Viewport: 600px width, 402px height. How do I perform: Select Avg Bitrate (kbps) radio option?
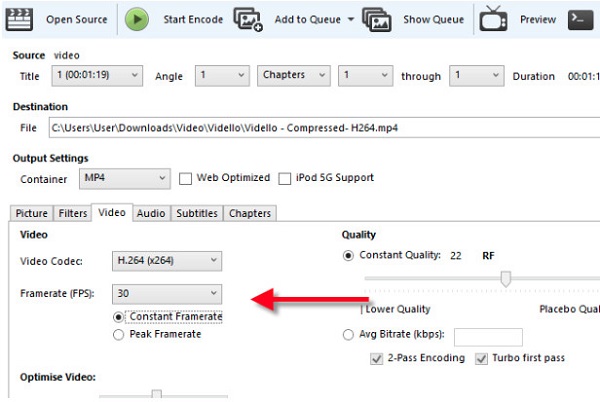point(349,336)
